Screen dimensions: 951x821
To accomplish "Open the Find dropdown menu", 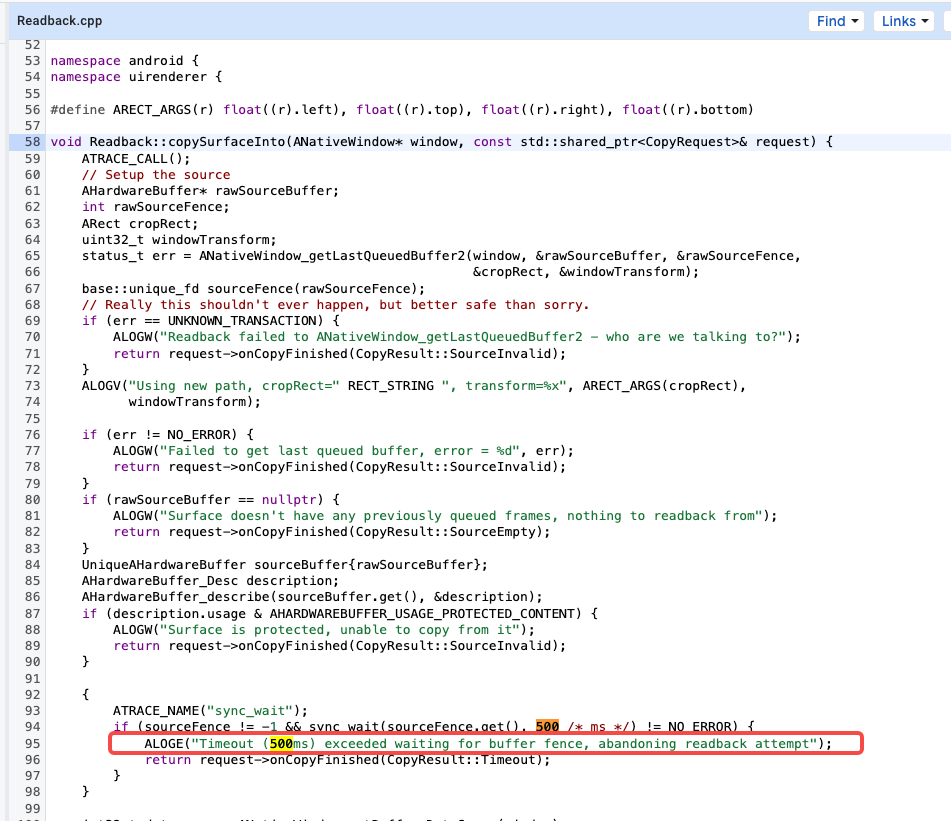I will click(836, 21).
